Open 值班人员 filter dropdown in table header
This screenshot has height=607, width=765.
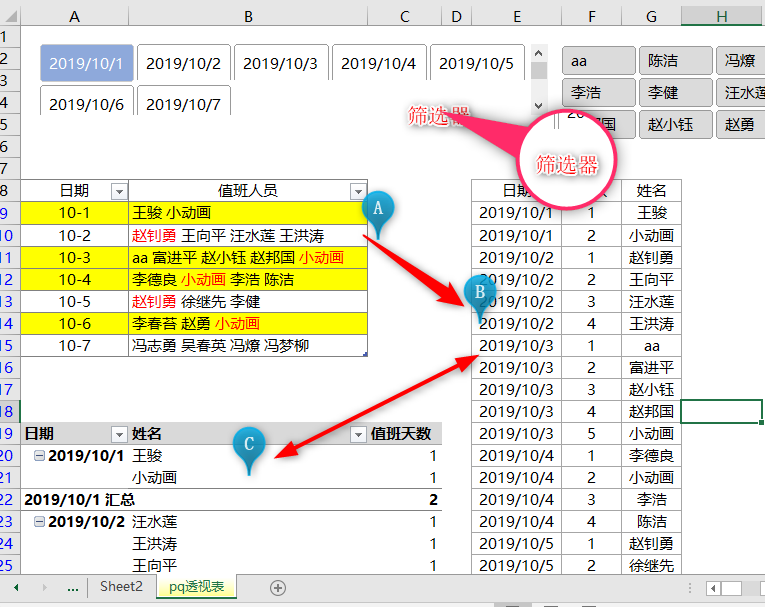[x=358, y=191]
